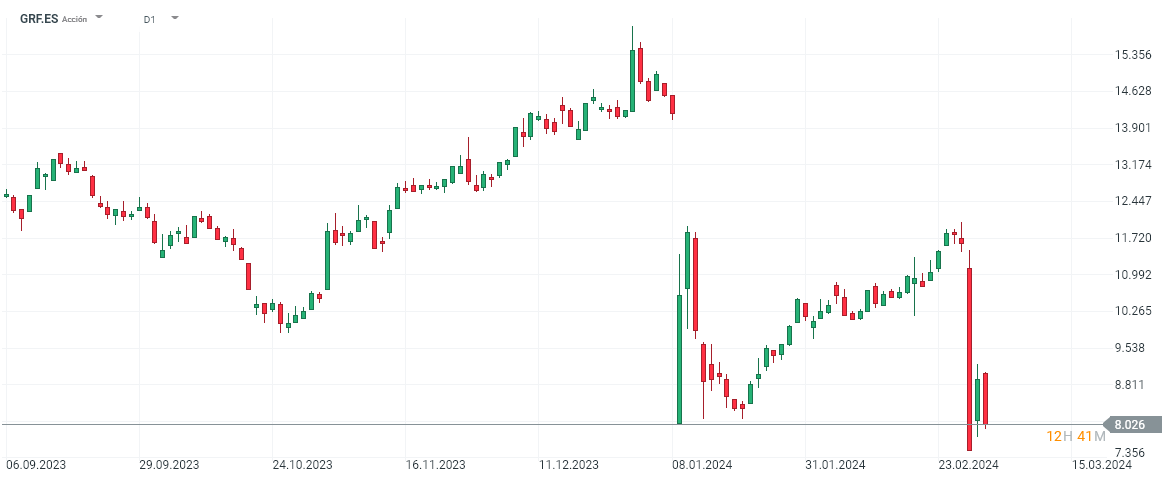Select the 13.901 price scale value
The height and width of the screenshot is (482, 1175).
pyautogui.click(x=1132, y=128)
